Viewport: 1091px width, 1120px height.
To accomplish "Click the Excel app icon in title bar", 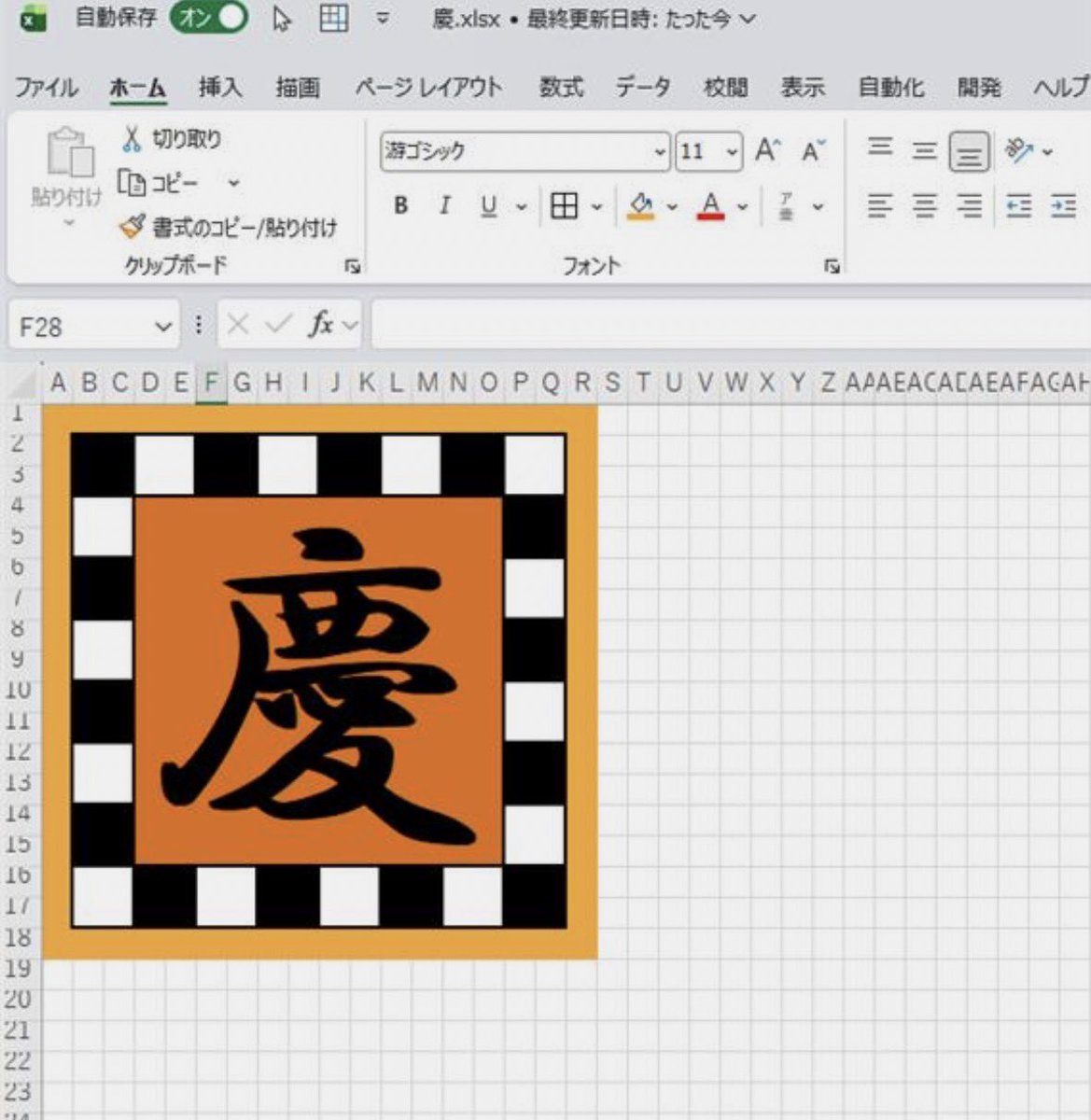I will pos(34,18).
